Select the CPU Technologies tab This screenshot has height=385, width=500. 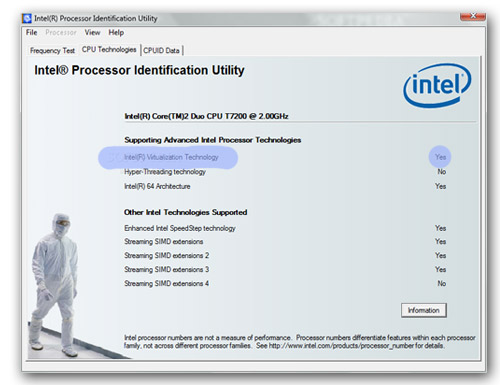[109, 49]
